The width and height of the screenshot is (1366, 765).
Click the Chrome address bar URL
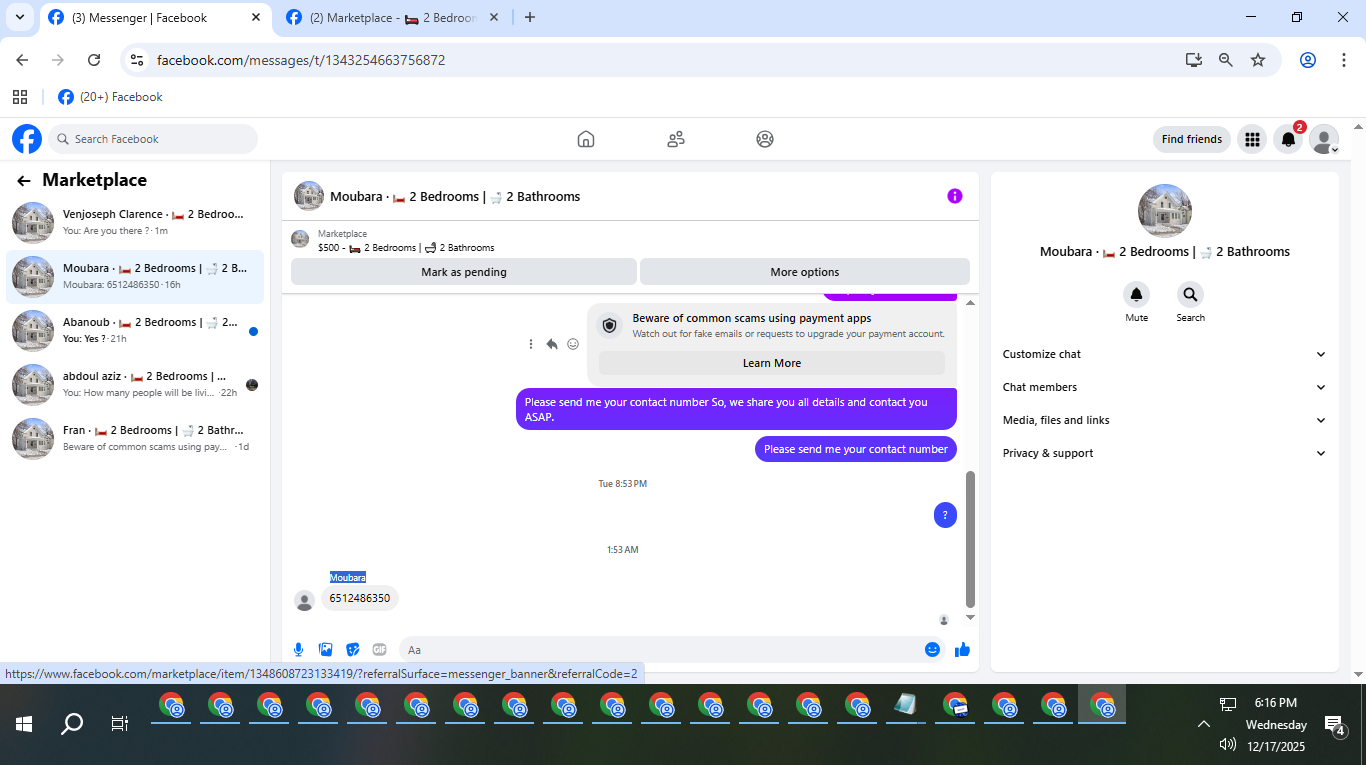pyautogui.click(x=301, y=60)
